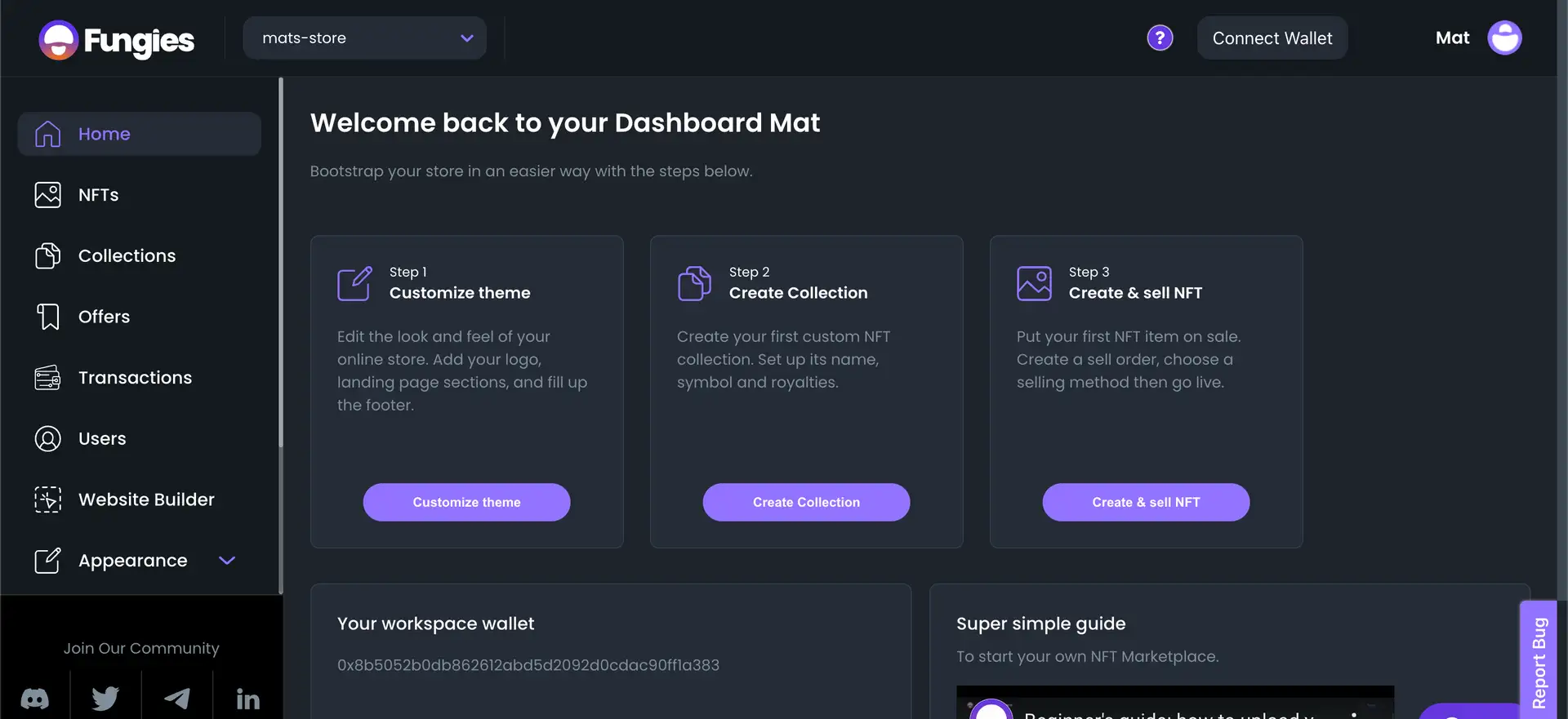The height and width of the screenshot is (719, 1568).
Task: Click the Step 3 image icon
Action: click(x=1034, y=283)
